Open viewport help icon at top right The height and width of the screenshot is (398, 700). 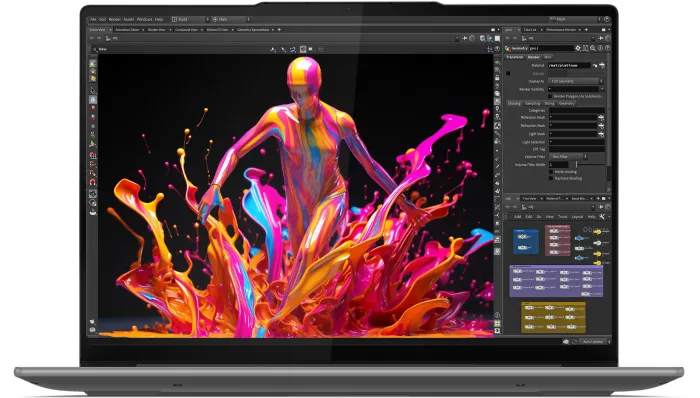[497, 49]
